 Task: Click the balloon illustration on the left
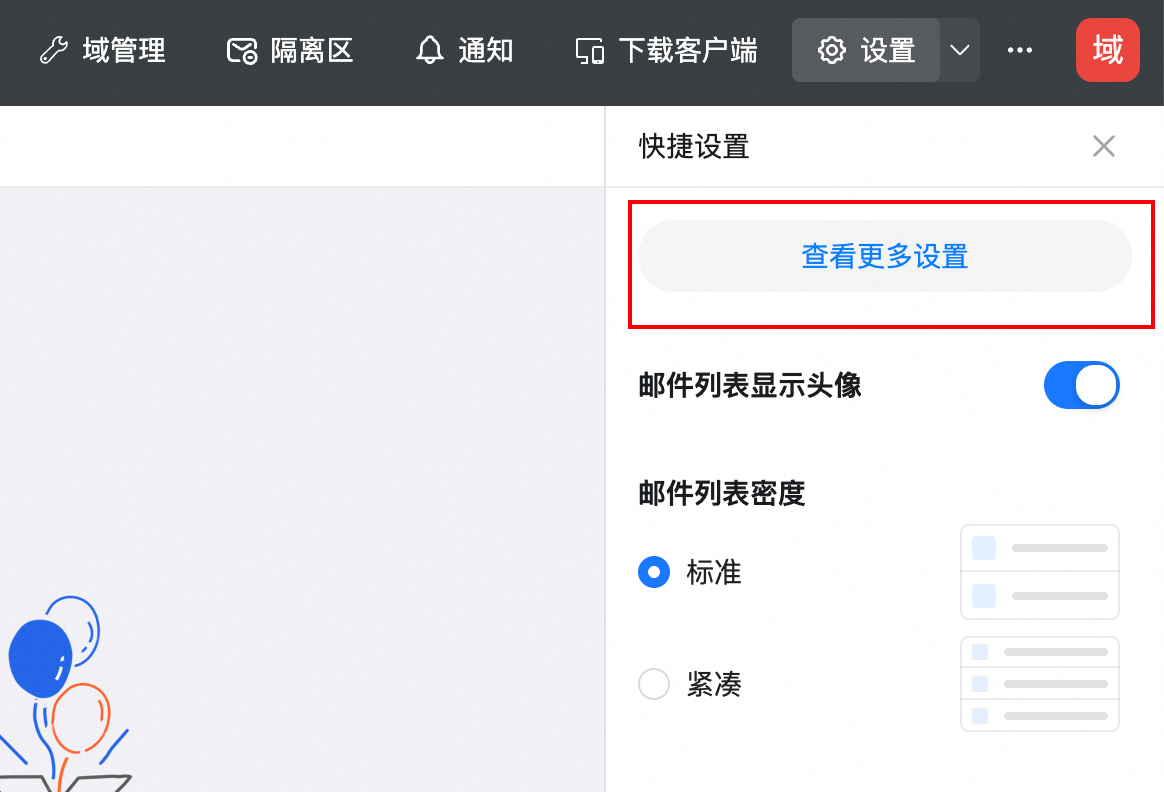[60, 680]
